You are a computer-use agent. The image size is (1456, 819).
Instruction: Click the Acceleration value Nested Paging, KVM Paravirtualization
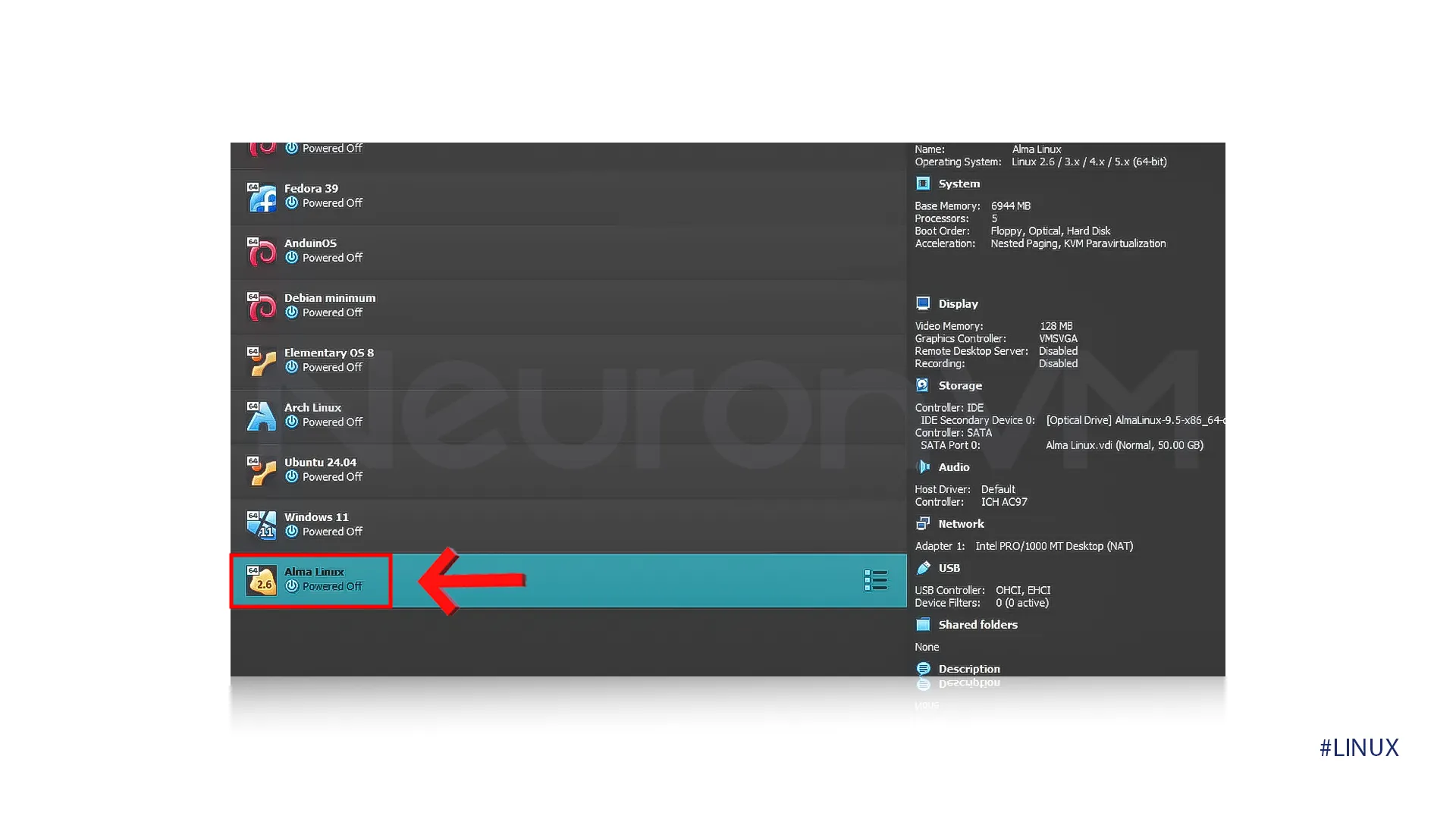[x=1078, y=243]
